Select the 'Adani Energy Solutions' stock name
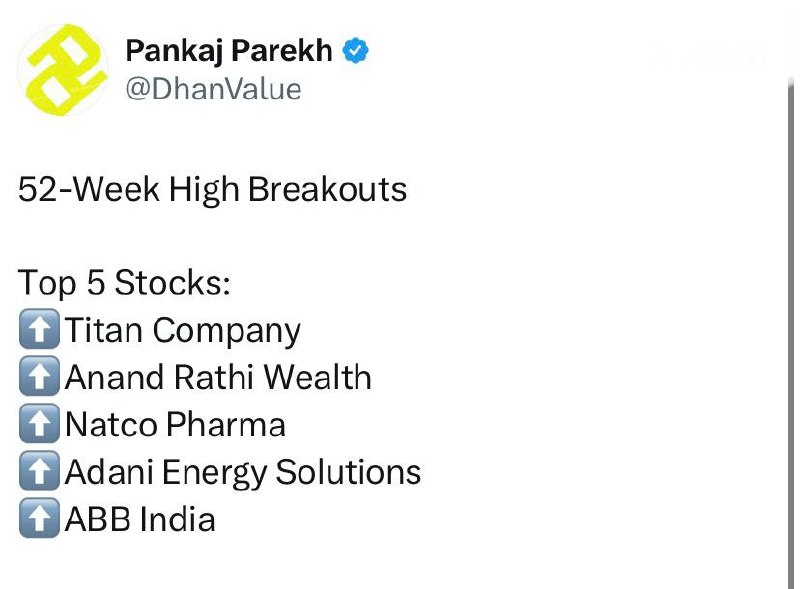Image resolution: width=800 pixels, height=589 pixels. pyautogui.click(x=243, y=472)
